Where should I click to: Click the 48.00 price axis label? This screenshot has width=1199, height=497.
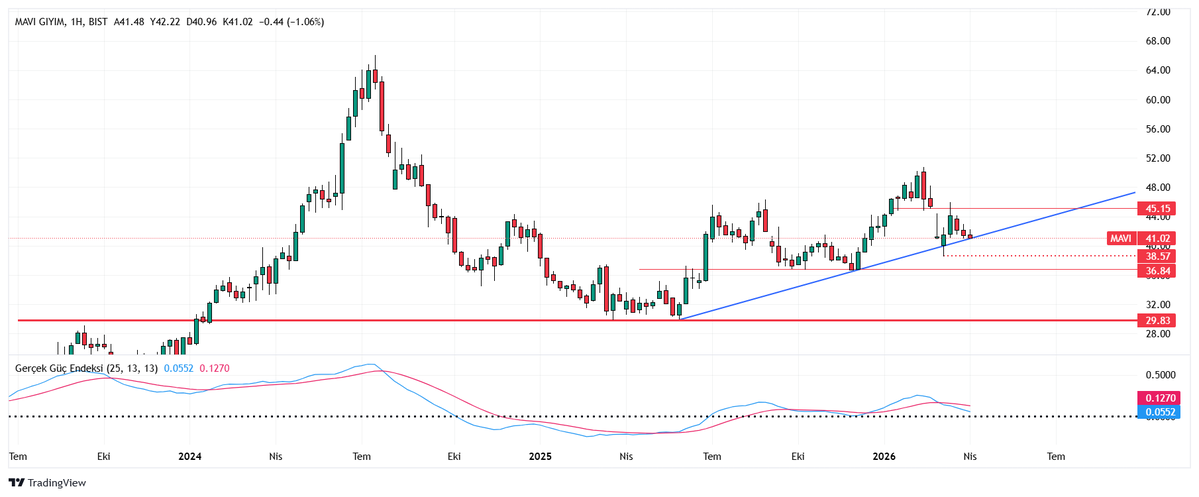coord(1158,187)
